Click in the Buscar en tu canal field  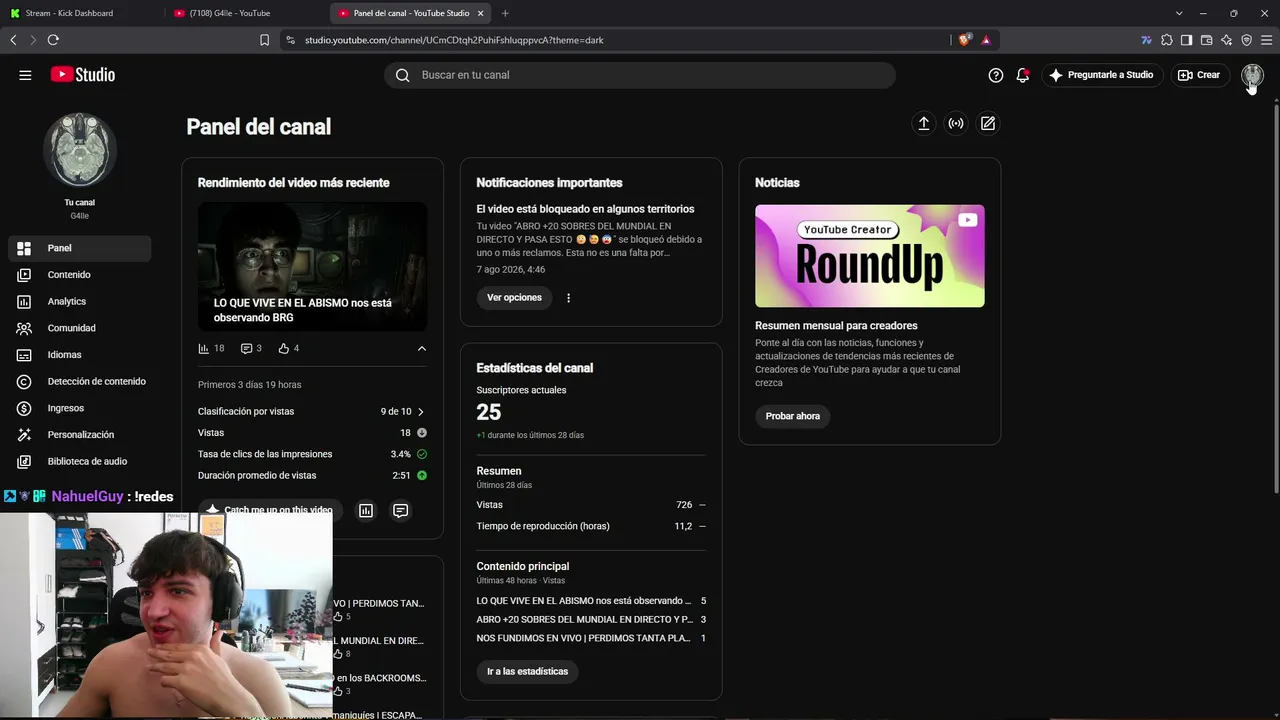pyautogui.click(x=640, y=75)
